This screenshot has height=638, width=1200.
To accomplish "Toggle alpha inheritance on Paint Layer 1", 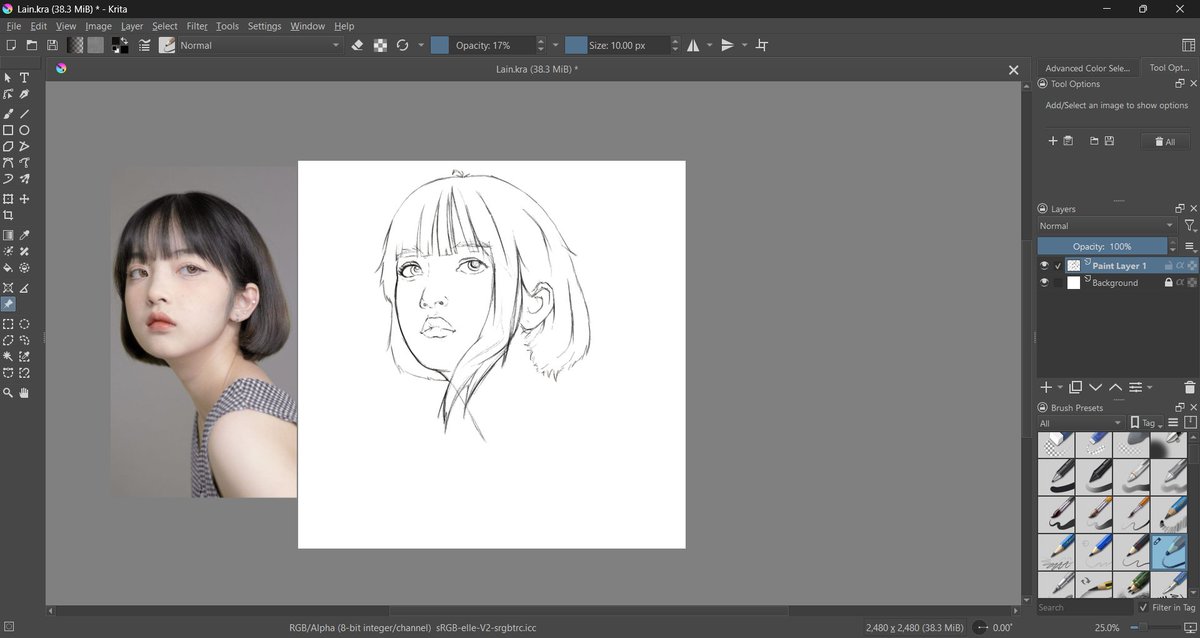I will [1180, 266].
